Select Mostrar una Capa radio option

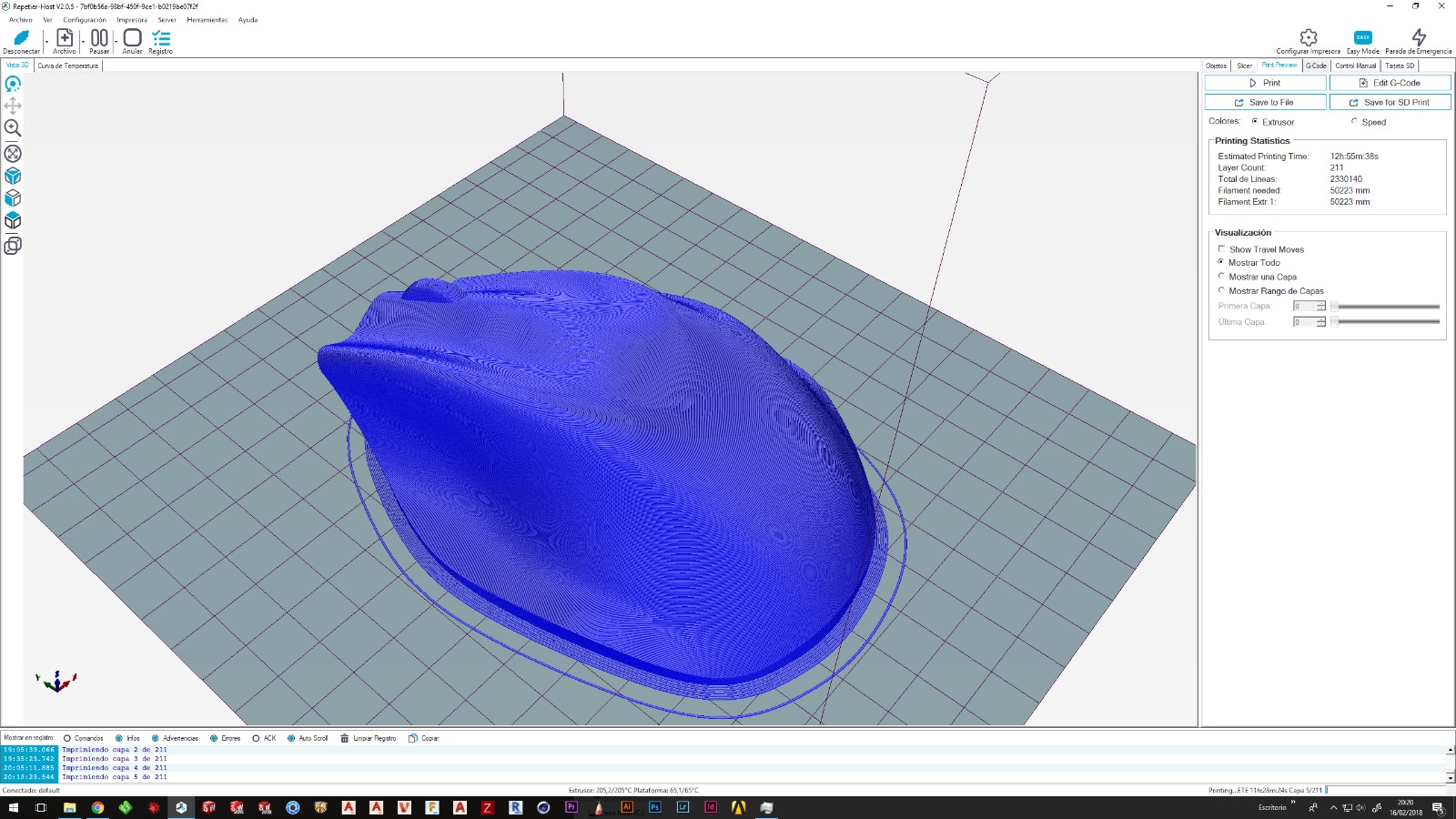pos(1221,276)
